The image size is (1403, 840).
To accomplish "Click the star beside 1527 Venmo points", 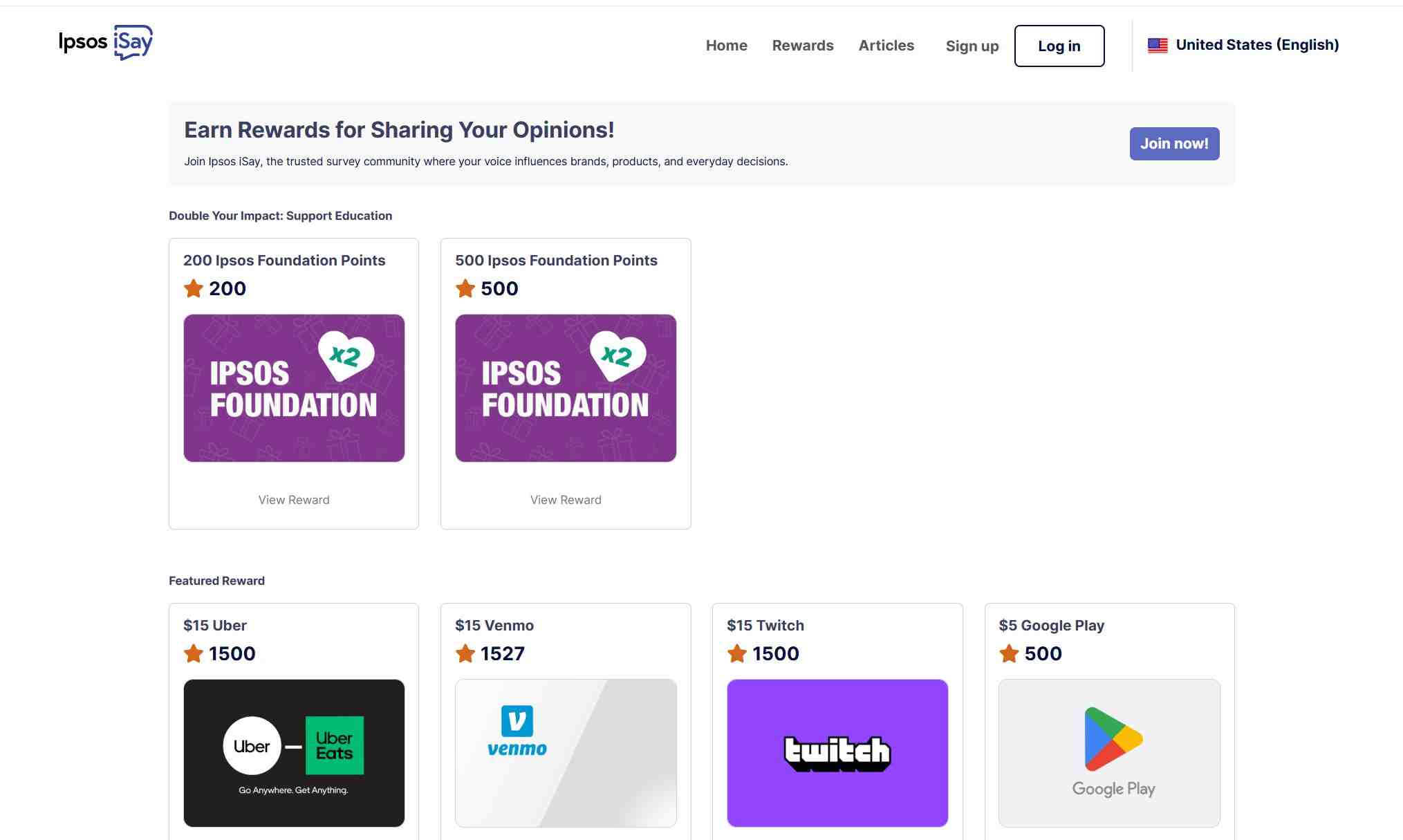I will (465, 653).
